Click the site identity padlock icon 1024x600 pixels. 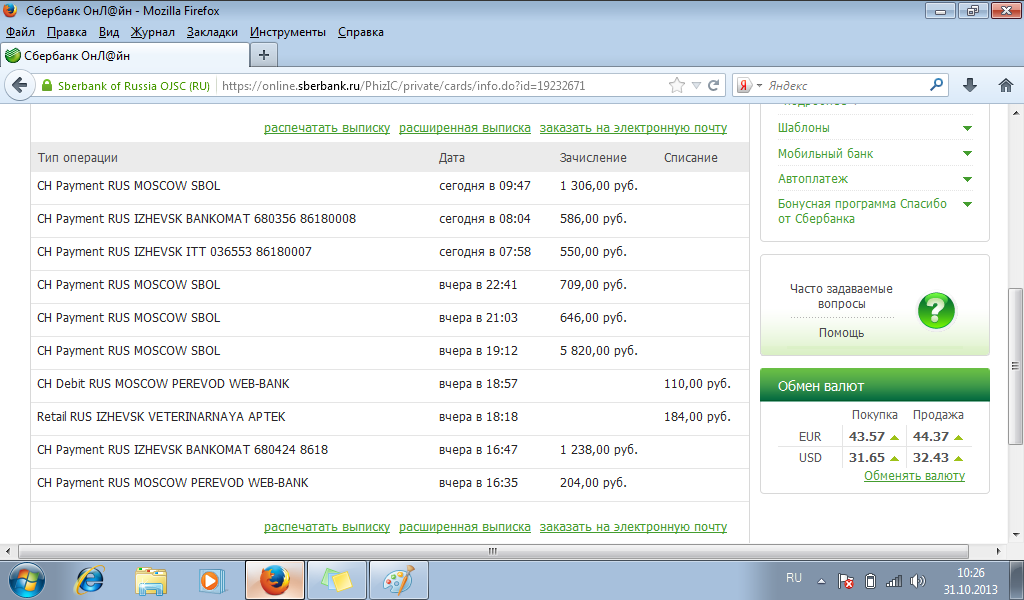46,86
